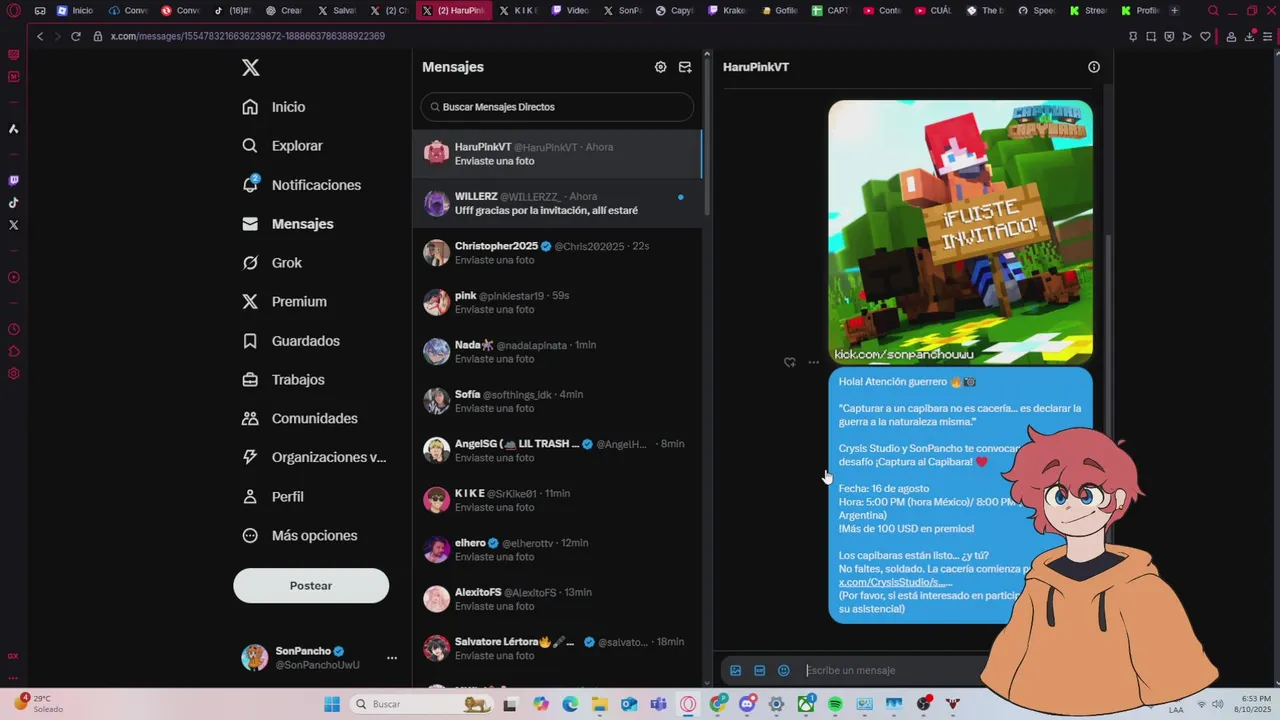Open Comunidades in the sidebar
Screen dimensions: 1280x720
coord(299,419)
